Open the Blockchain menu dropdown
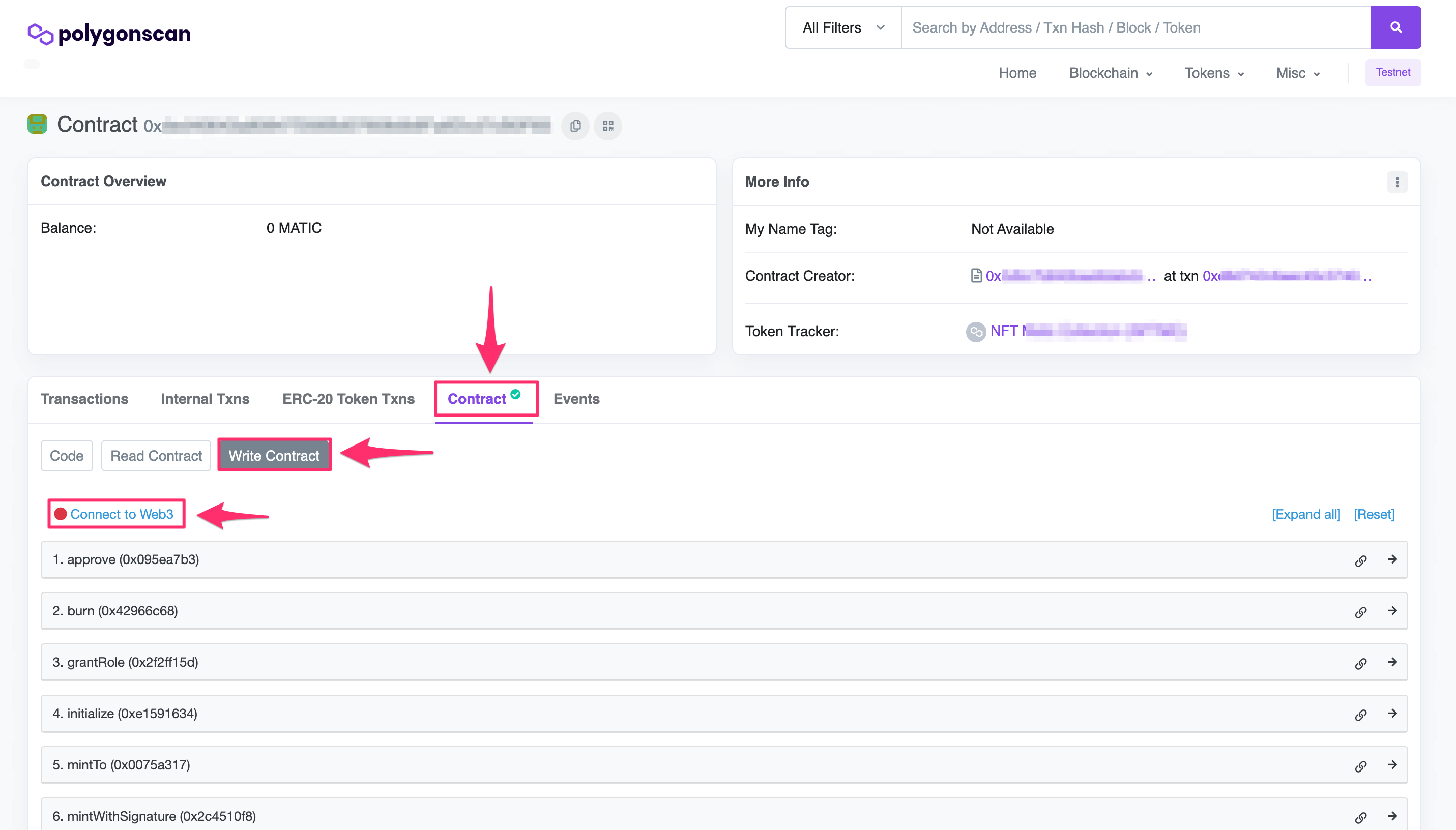Screen dimensions: 1456x830 coord(1110,73)
